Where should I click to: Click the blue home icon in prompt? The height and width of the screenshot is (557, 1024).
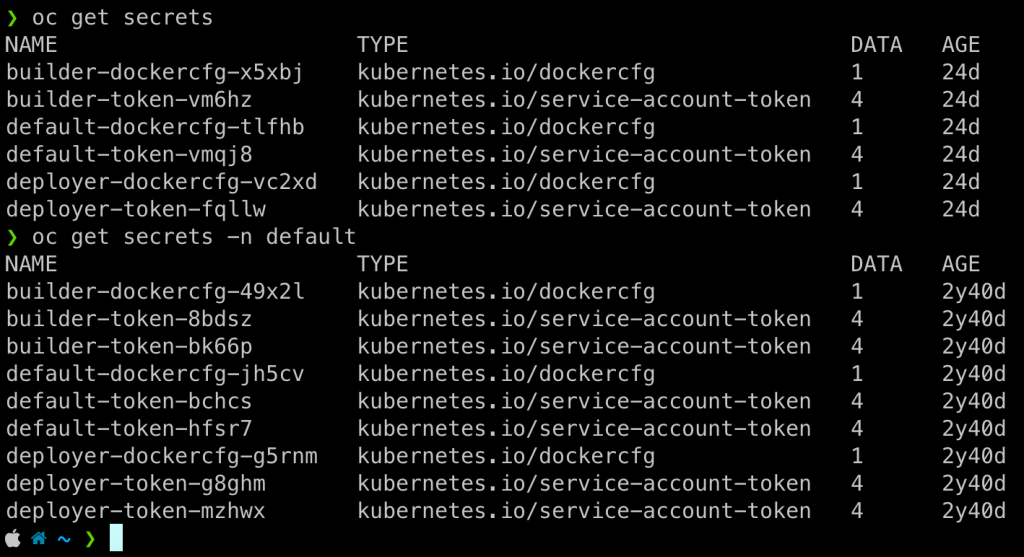click(39, 538)
